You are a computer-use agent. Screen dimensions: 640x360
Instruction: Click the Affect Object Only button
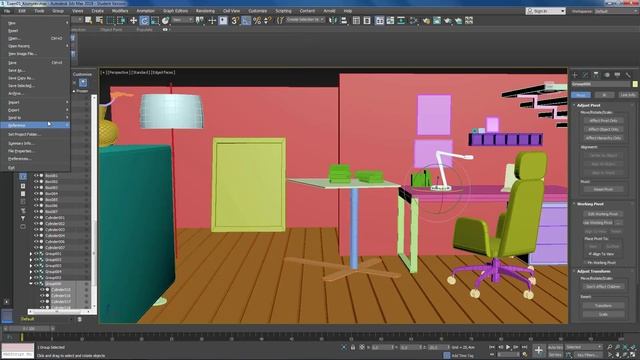pos(603,129)
